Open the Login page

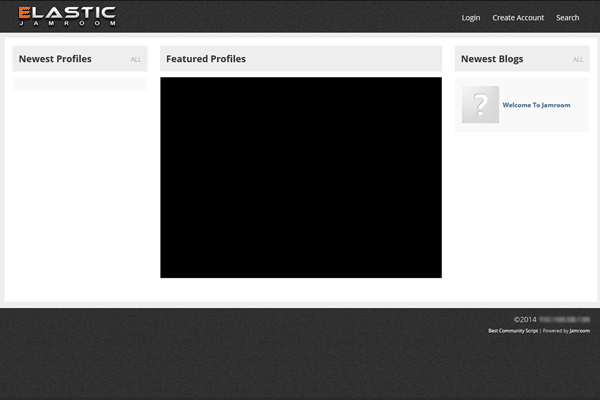pos(471,18)
